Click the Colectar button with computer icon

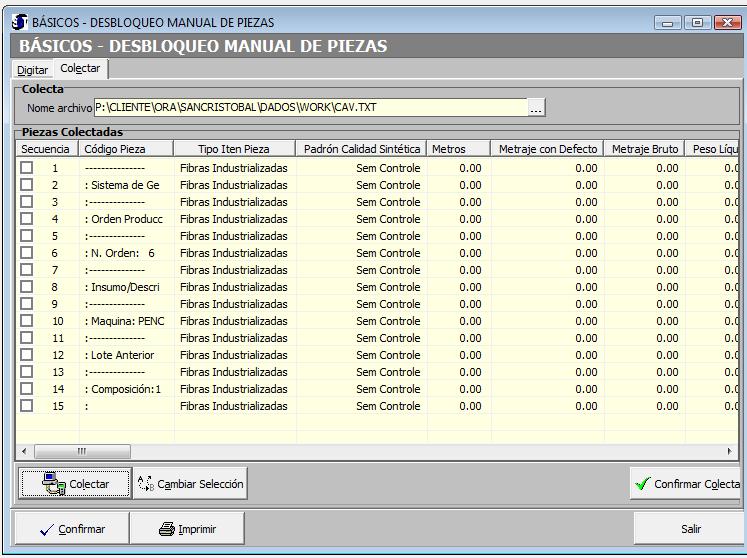coord(75,484)
